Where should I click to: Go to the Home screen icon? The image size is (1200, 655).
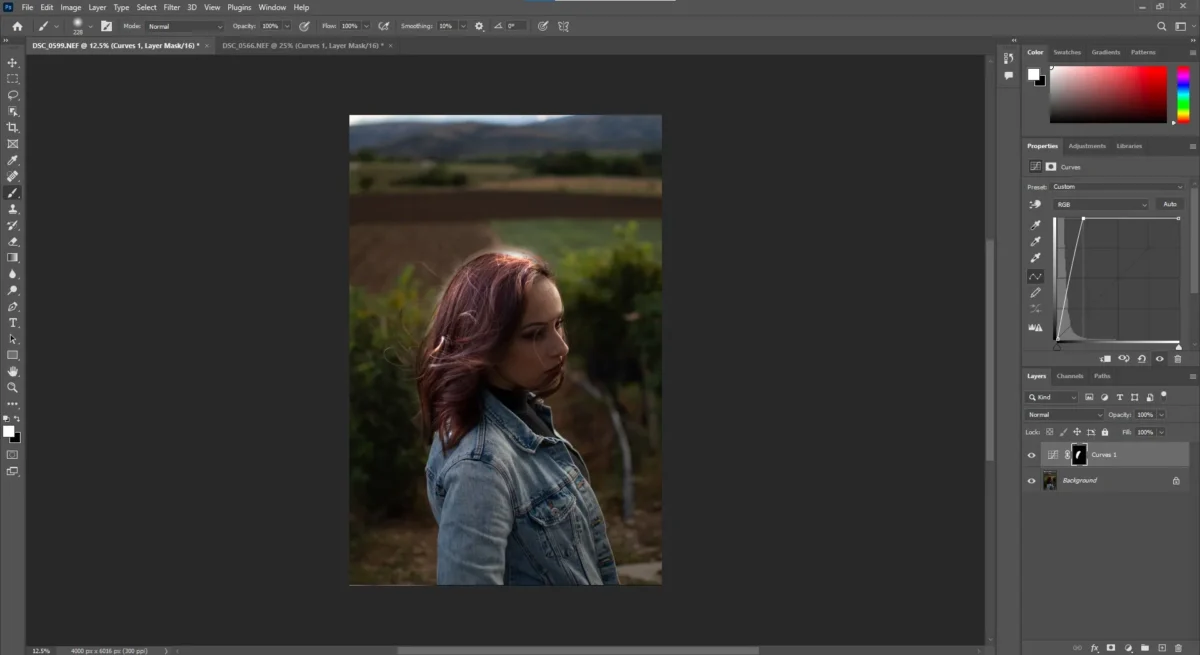coord(17,26)
